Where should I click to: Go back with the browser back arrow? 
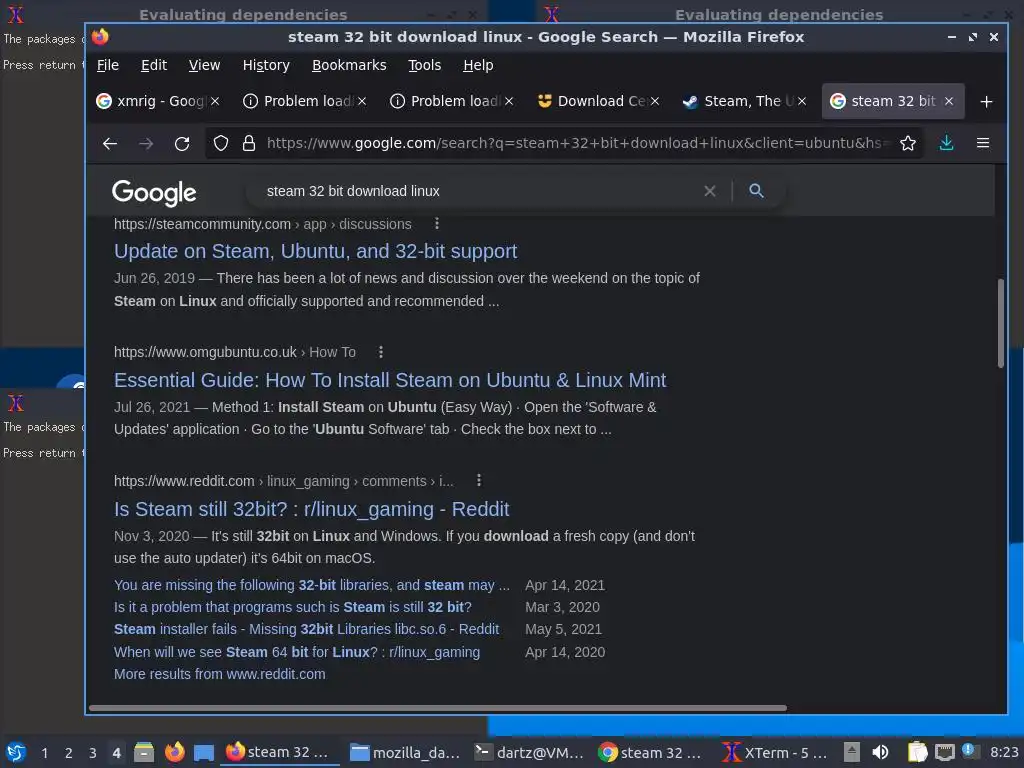(x=110, y=144)
